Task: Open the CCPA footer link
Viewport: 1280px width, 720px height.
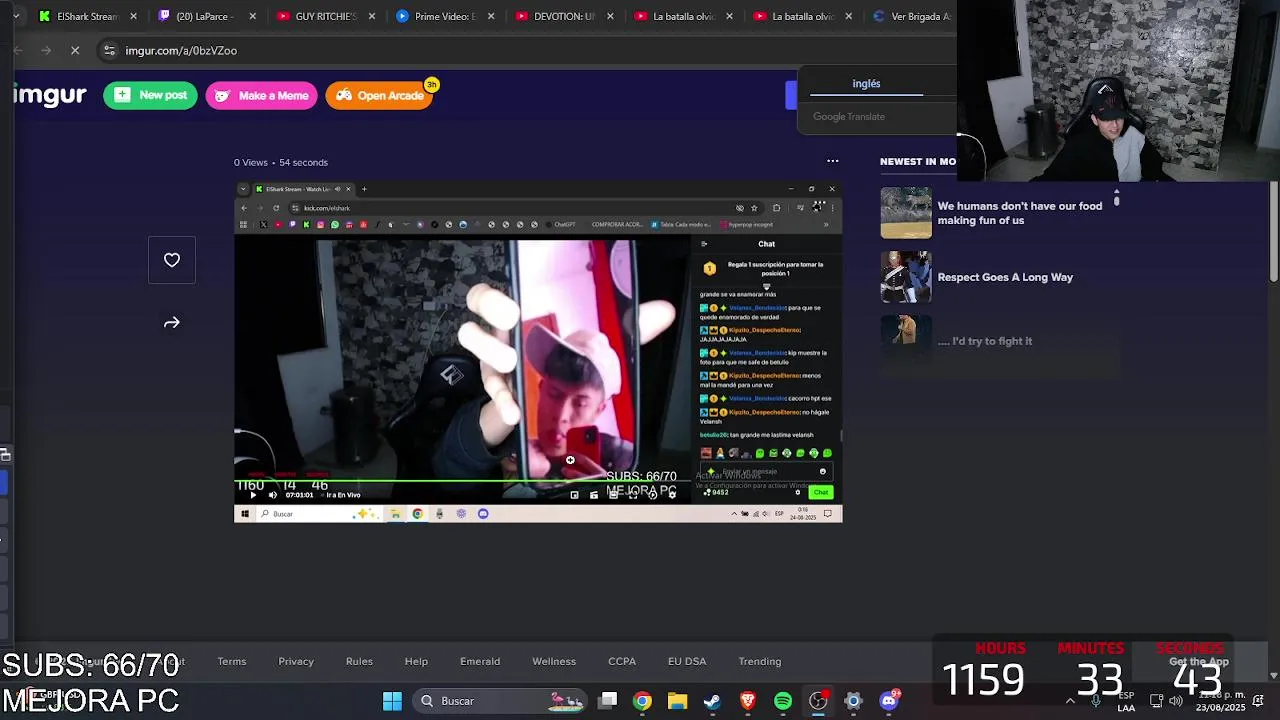Action: coord(622,661)
